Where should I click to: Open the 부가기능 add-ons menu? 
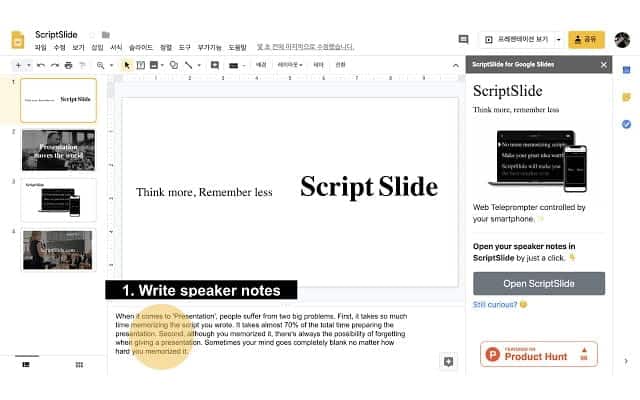point(209,47)
